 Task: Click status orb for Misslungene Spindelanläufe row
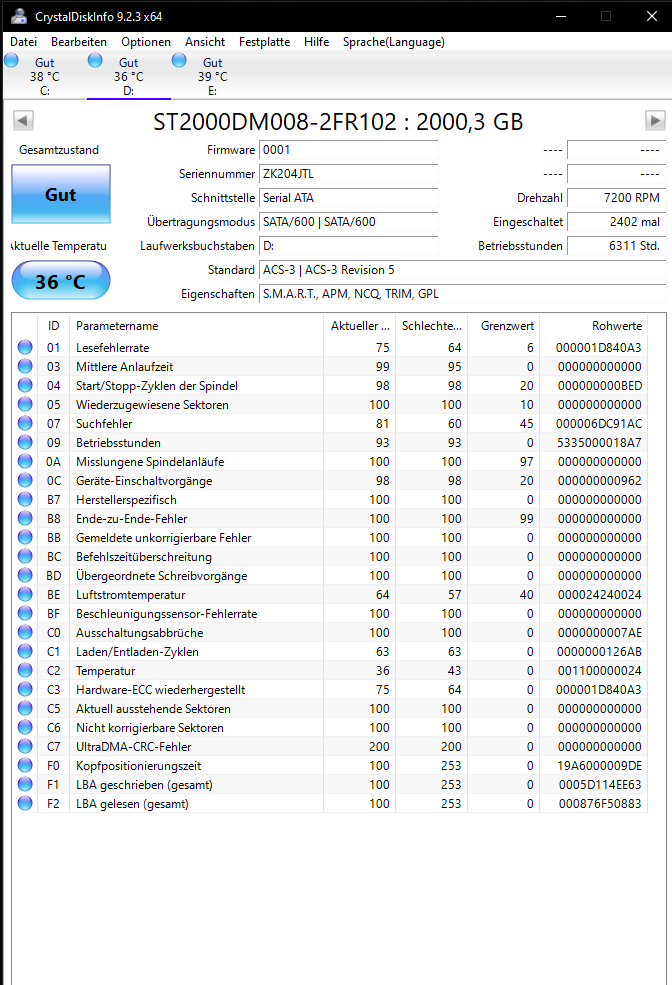point(25,462)
